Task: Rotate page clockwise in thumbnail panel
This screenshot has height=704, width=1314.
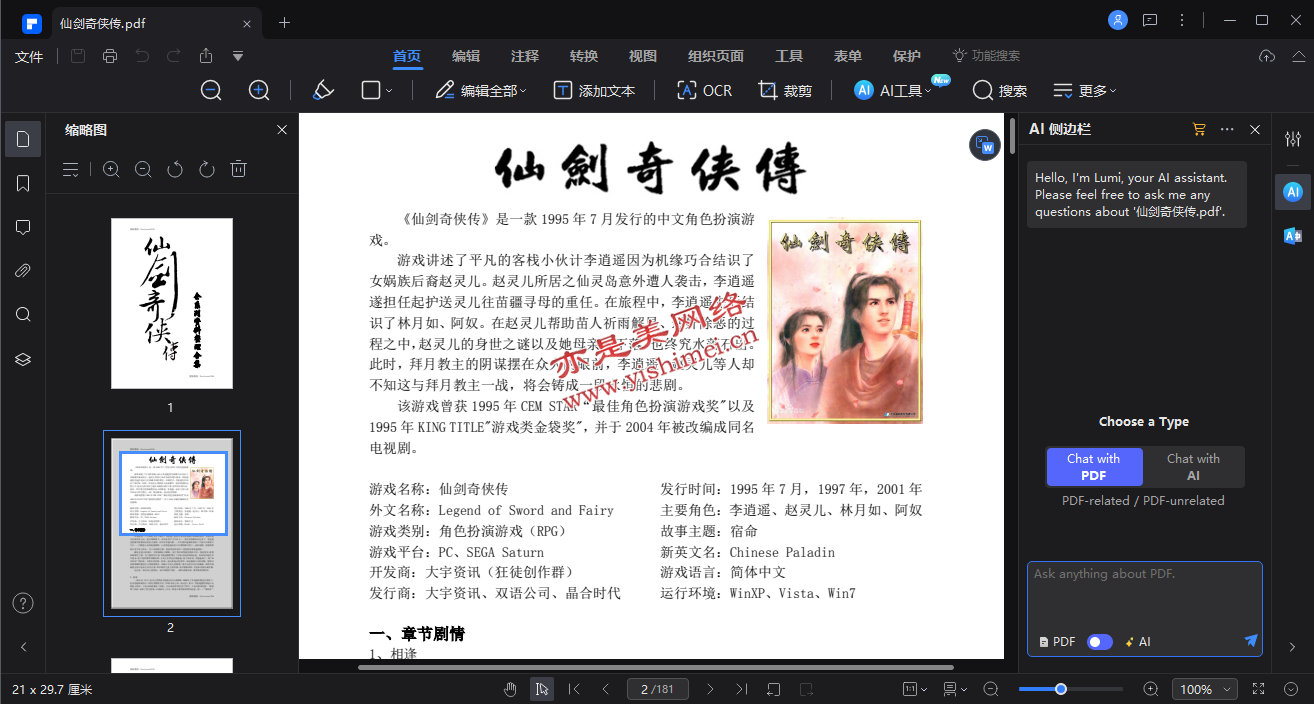Action: (207, 170)
